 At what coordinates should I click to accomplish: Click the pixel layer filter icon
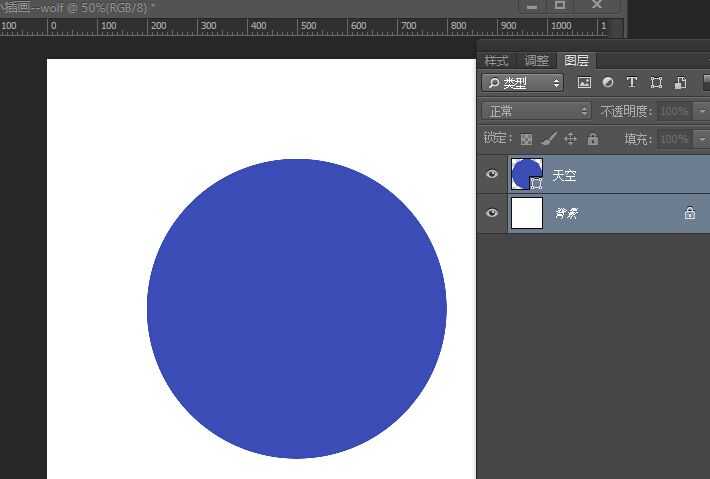tap(584, 83)
